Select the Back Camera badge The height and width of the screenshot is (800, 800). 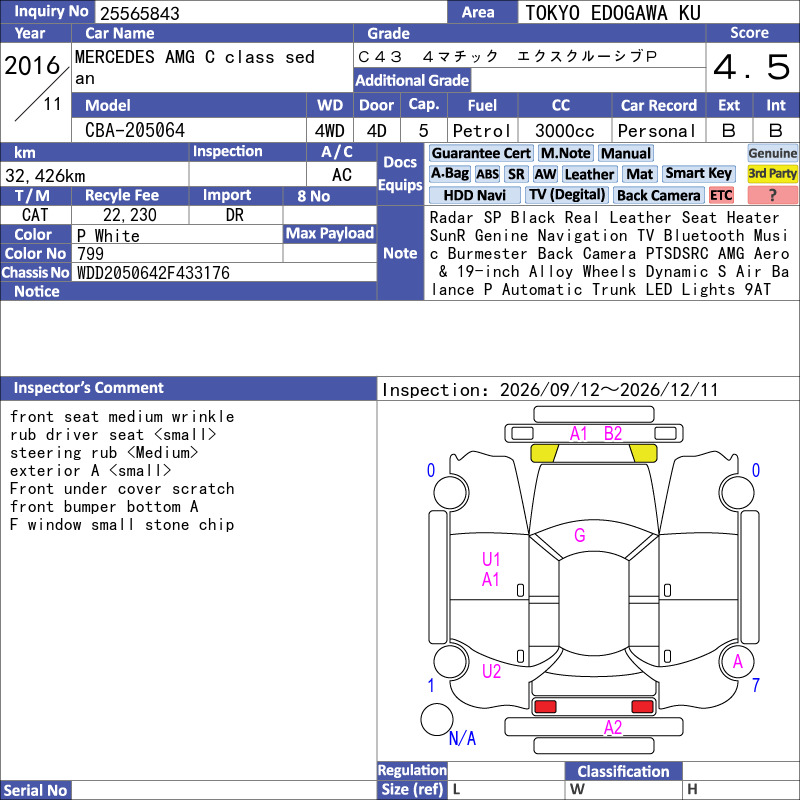pos(658,195)
